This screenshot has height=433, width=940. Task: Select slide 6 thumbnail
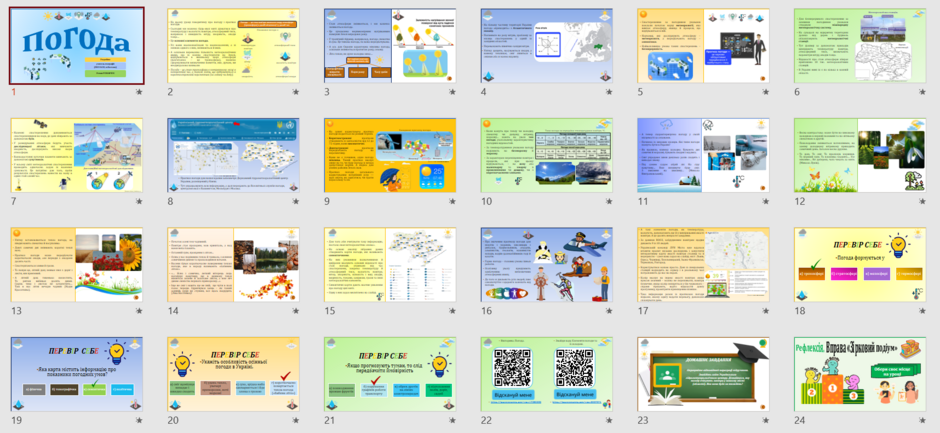point(860,46)
